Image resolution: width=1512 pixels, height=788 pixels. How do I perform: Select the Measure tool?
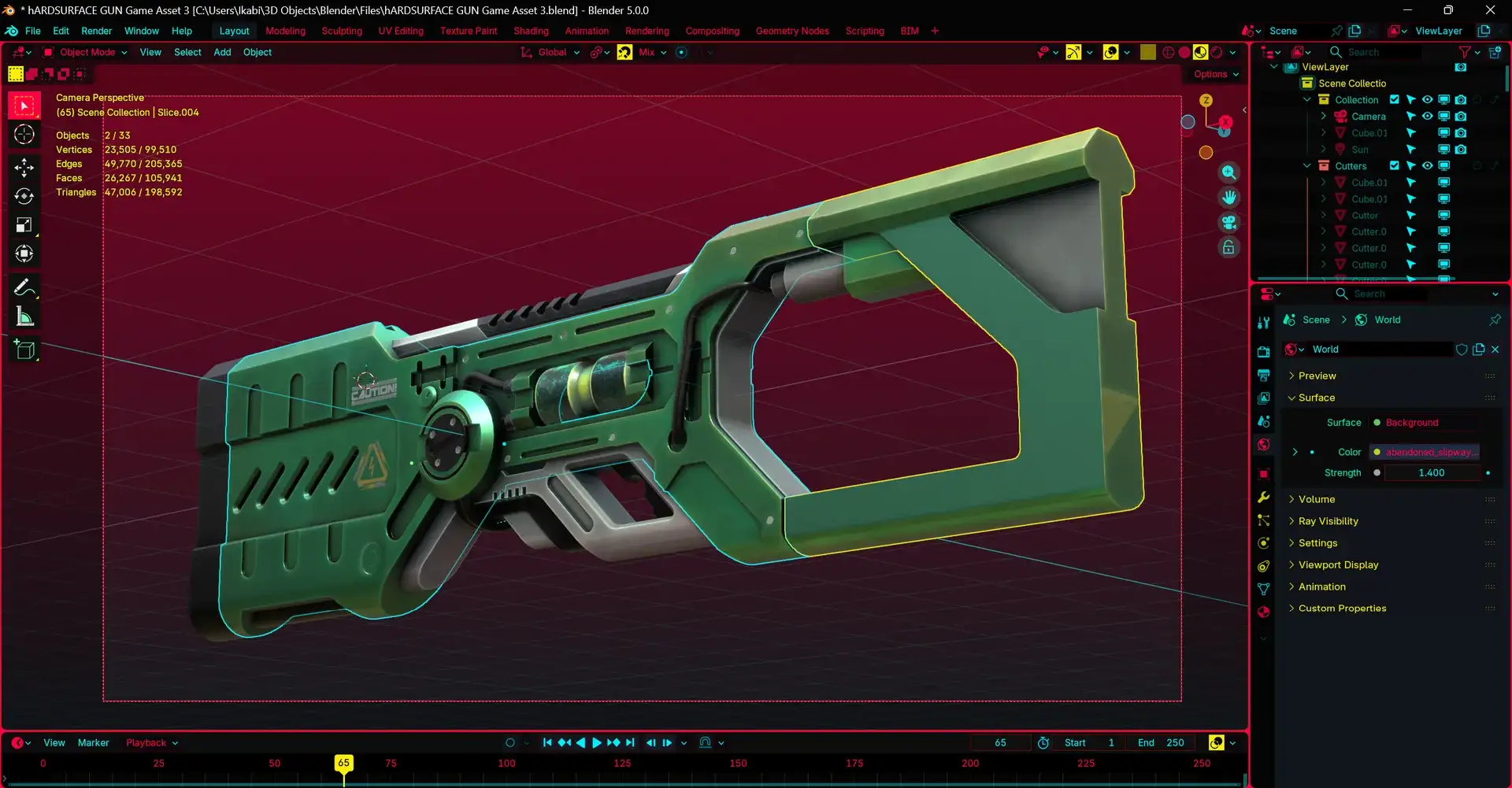pyautogui.click(x=24, y=316)
